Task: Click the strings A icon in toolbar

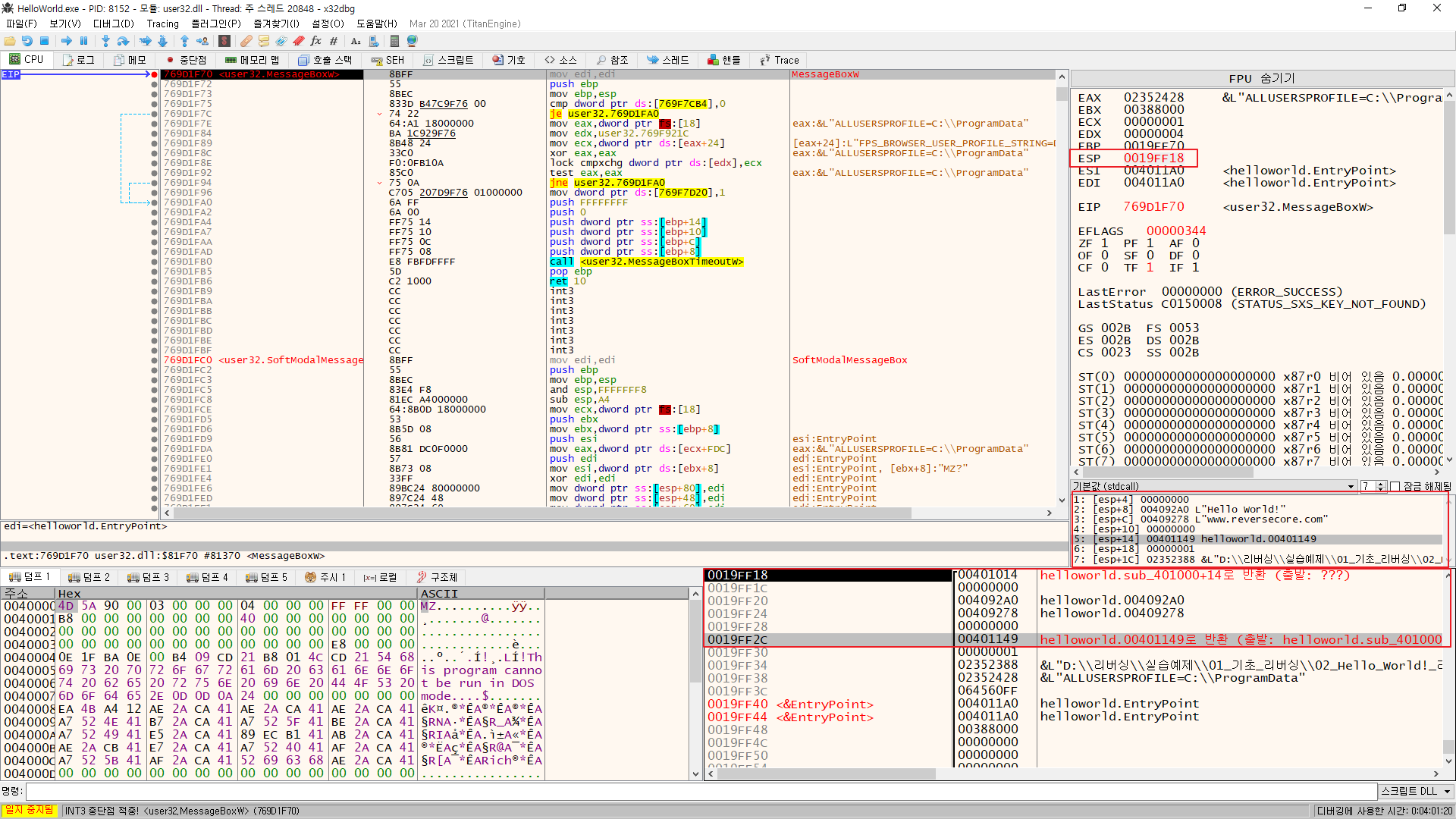Action: (356, 41)
